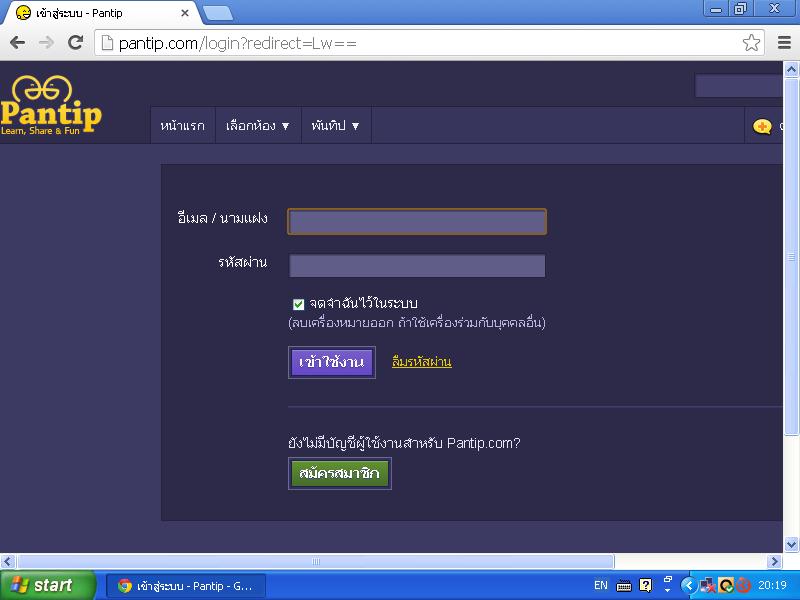
Task: Go back using the browser back arrow
Action: [x=17, y=42]
